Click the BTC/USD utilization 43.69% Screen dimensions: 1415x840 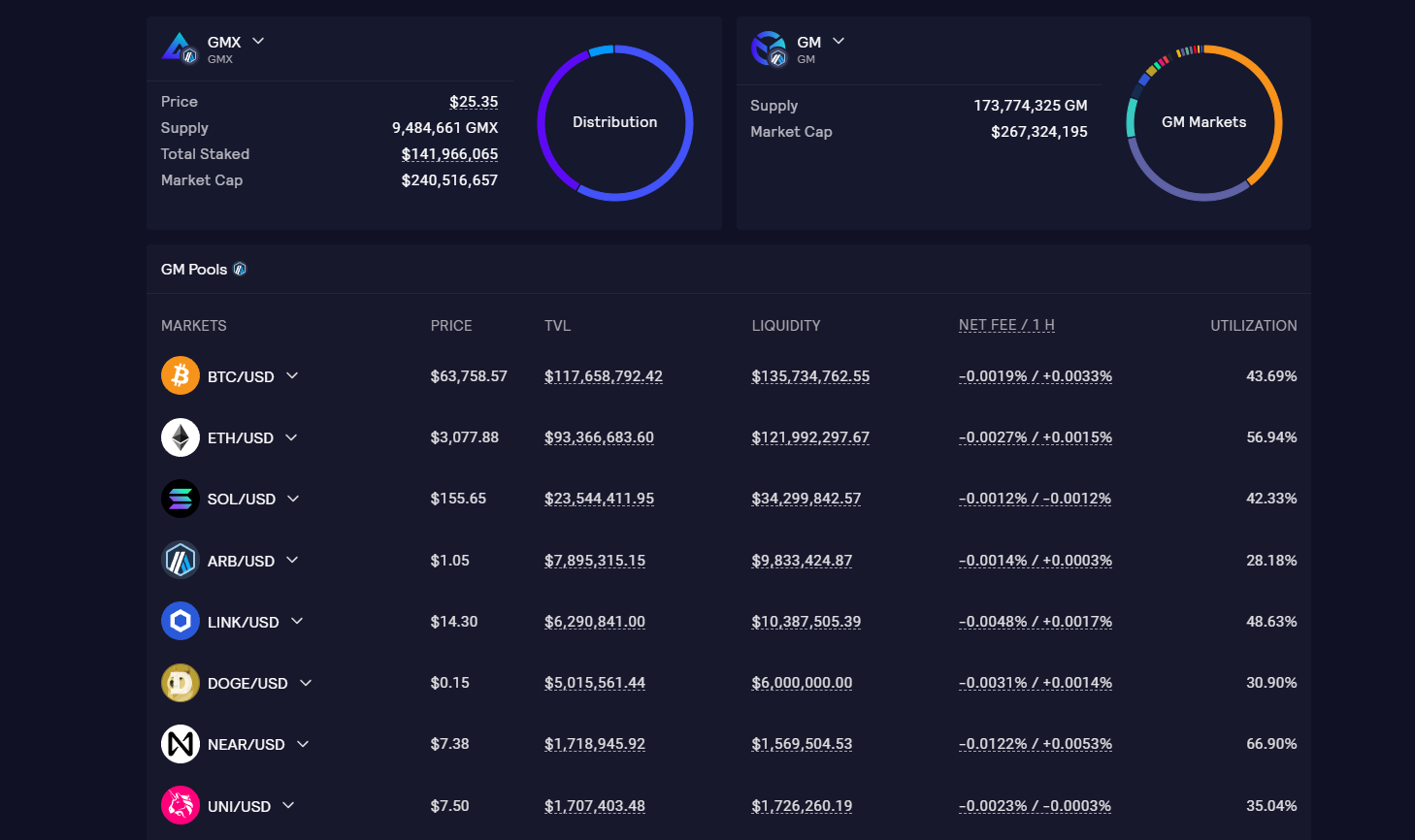pyautogui.click(x=1271, y=376)
